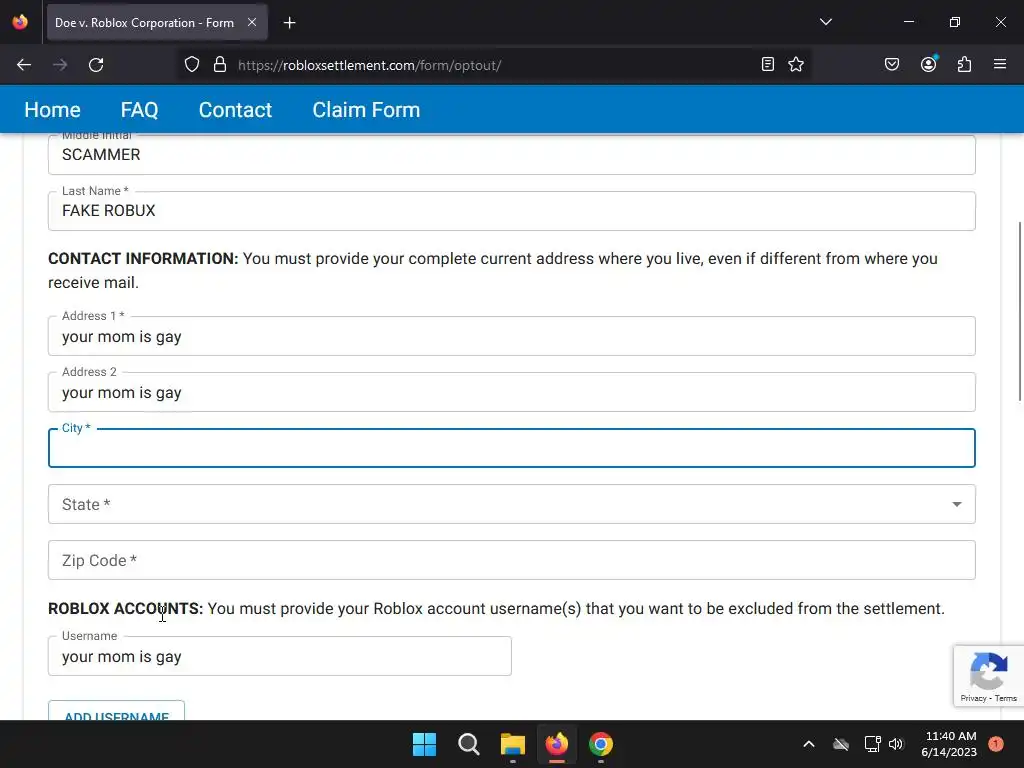Click the ROBLOX ACCOUNTS heading text
The width and height of the screenshot is (1024, 768).
pyautogui.click(x=125, y=609)
